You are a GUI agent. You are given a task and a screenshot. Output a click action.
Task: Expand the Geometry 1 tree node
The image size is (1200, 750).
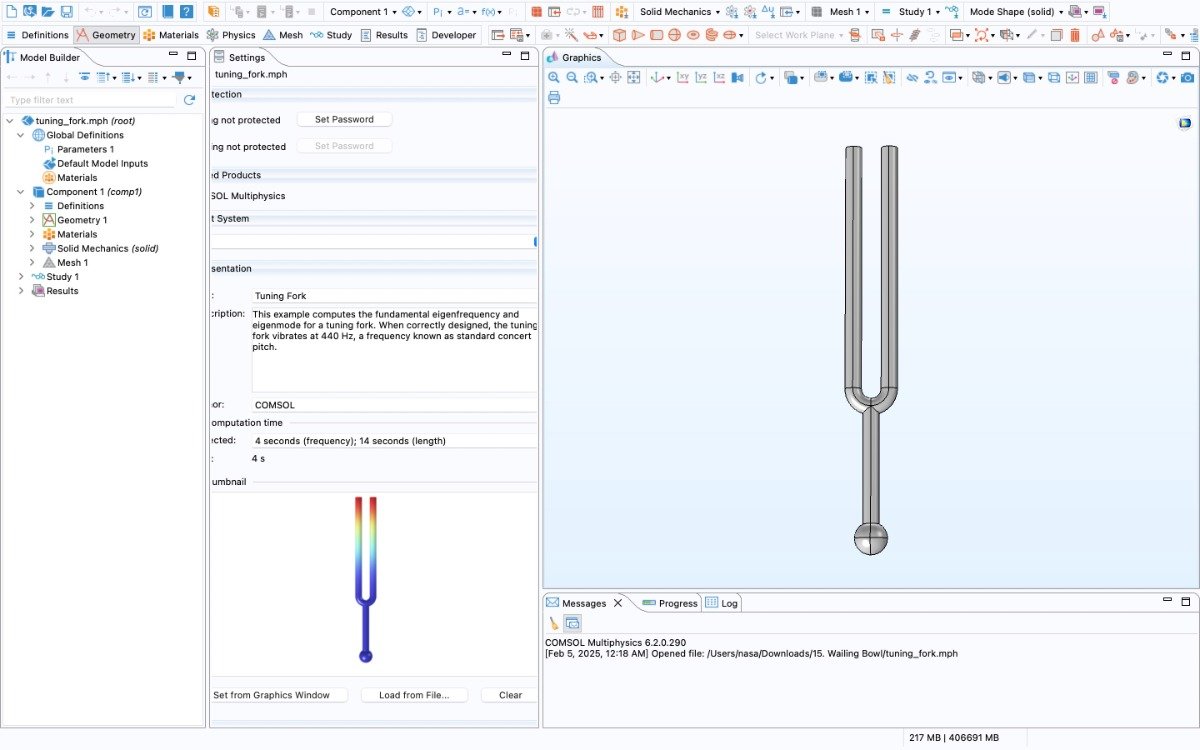[x=32, y=220]
